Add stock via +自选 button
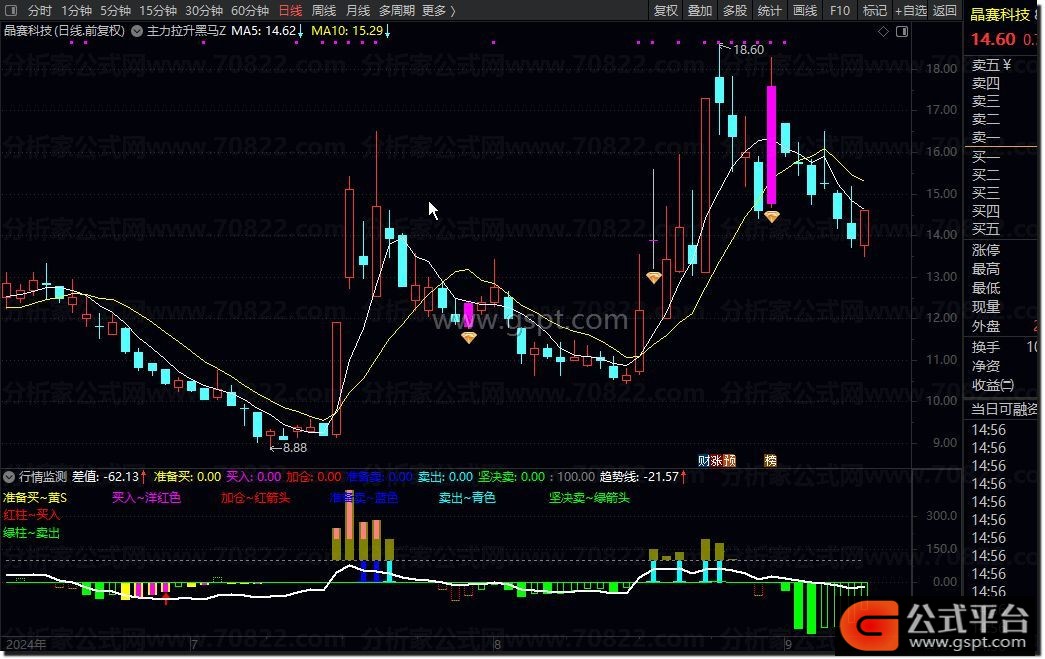Viewport: 1045px width, 659px height. 910,11
